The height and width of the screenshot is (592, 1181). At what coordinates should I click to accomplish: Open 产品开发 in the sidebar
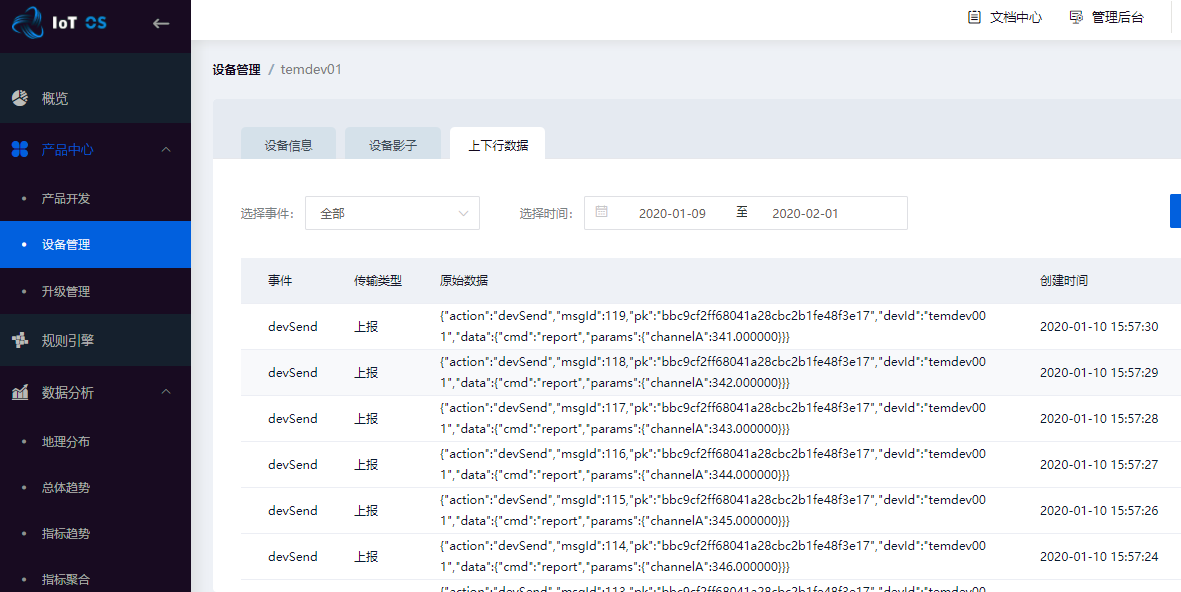point(66,198)
